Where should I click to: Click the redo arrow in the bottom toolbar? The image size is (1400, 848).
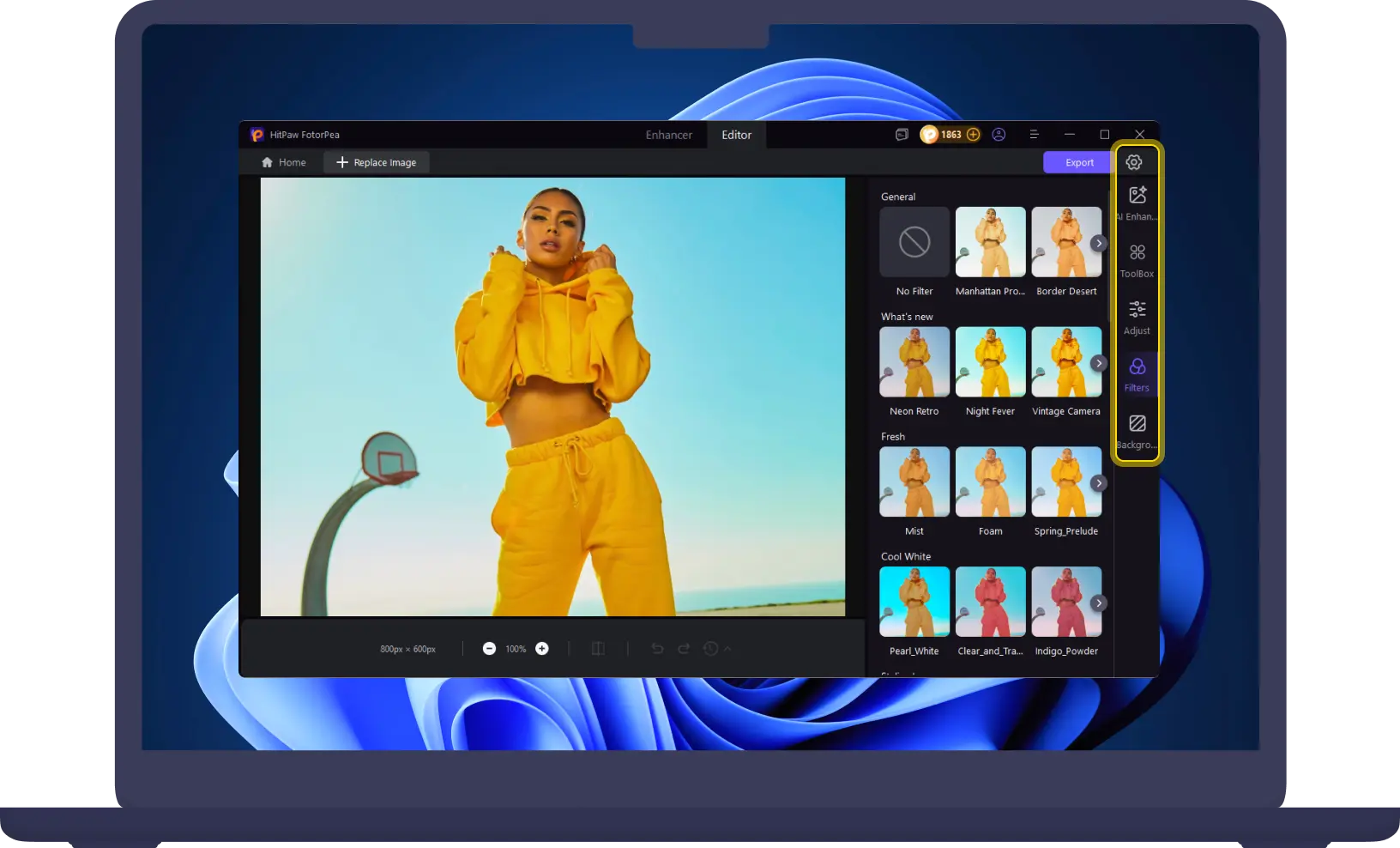click(x=684, y=649)
